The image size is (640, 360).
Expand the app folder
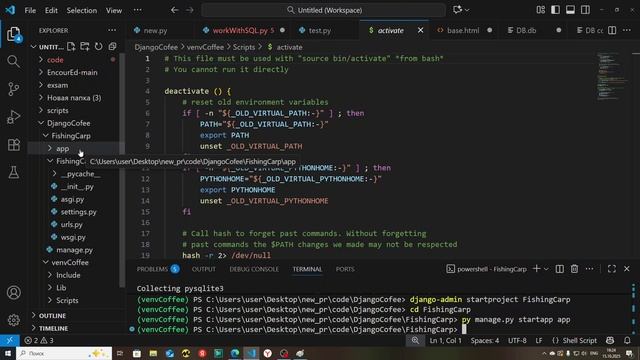(x=62, y=148)
